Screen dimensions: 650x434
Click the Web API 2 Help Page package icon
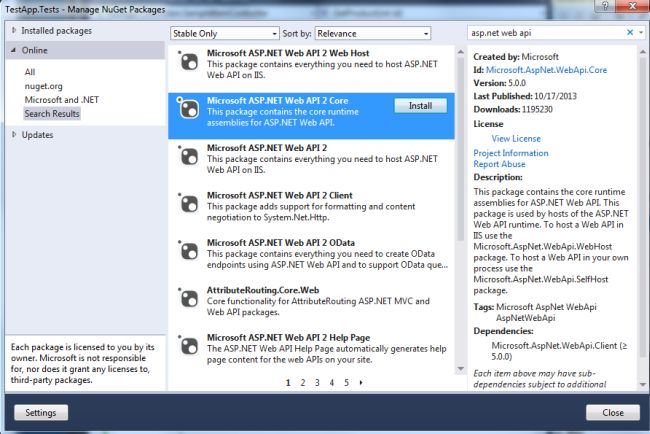coord(189,347)
